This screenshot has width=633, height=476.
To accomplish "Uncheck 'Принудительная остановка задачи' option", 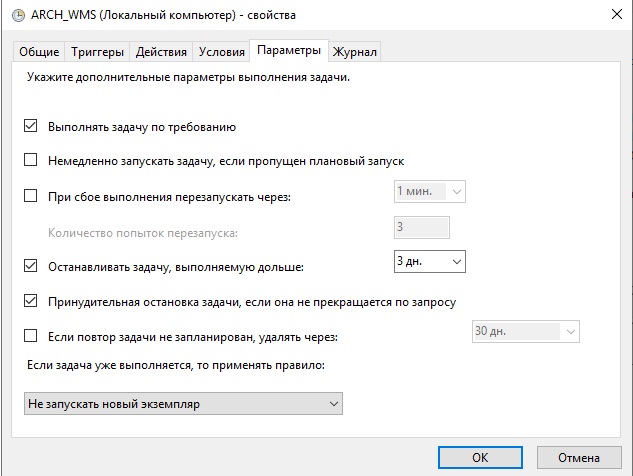I will tap(30, 301).
